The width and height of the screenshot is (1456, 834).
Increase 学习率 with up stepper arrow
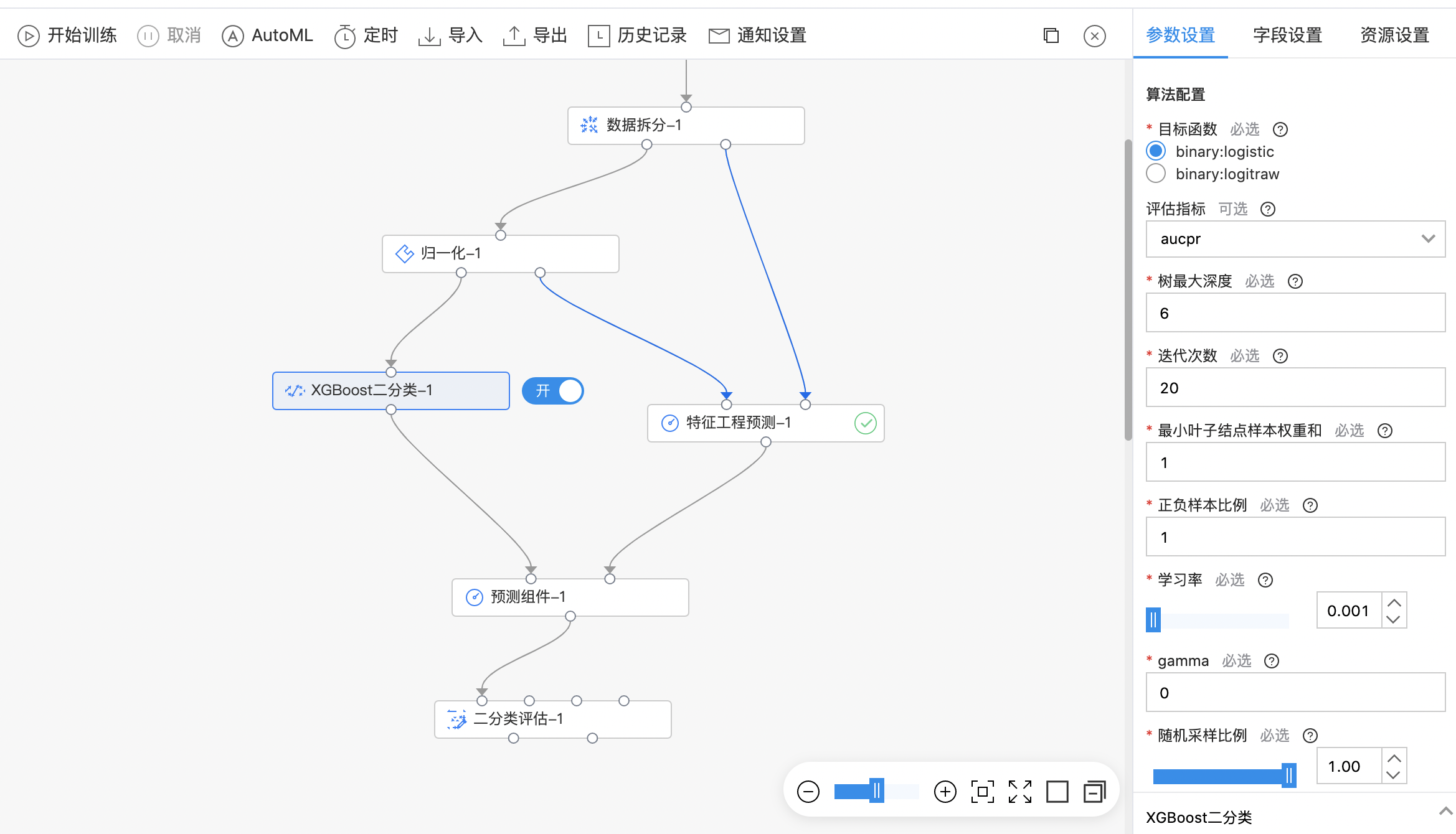(x=1394, y=602)
